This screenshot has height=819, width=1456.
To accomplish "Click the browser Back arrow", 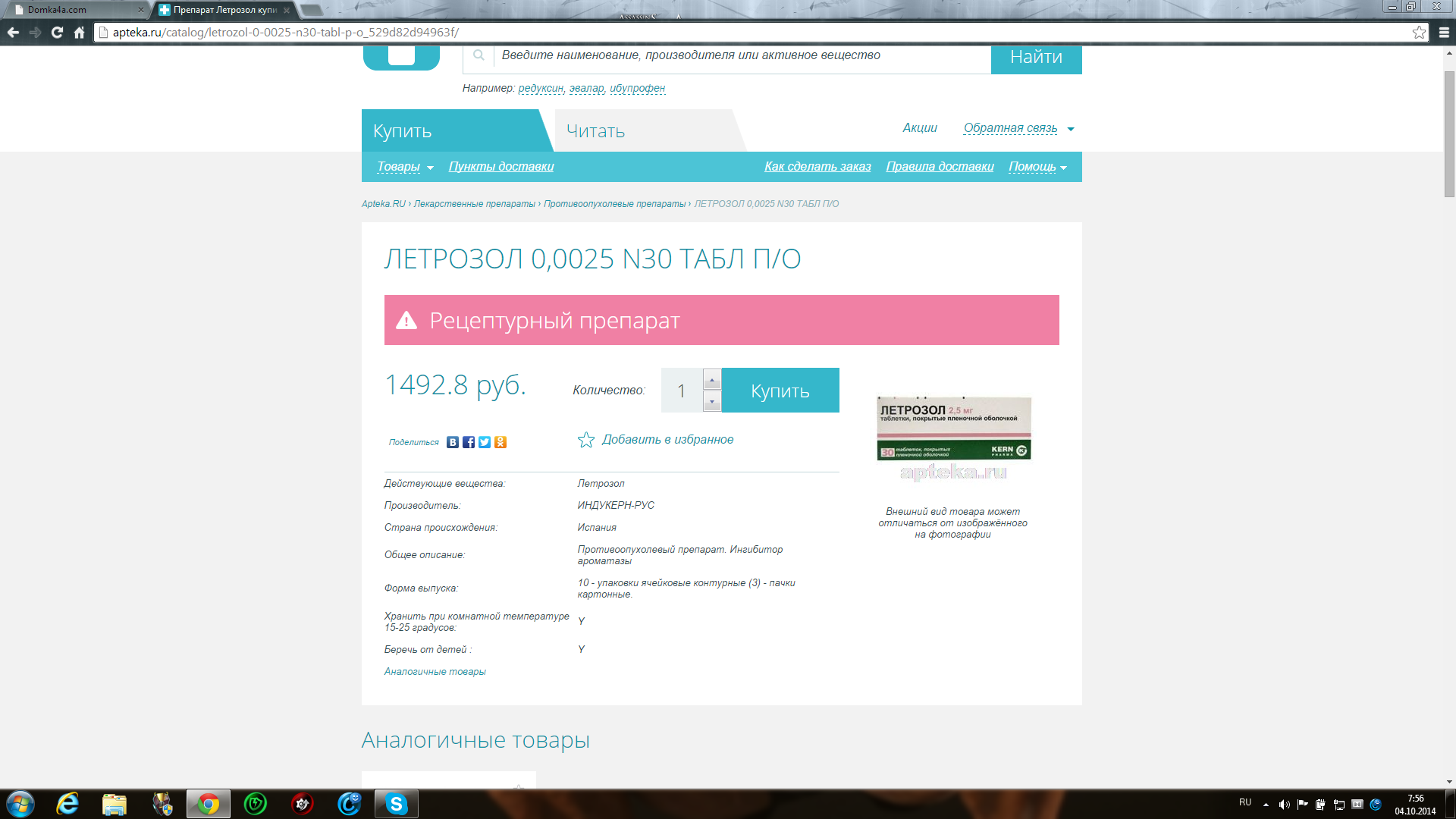I will (x=13, y=32).
